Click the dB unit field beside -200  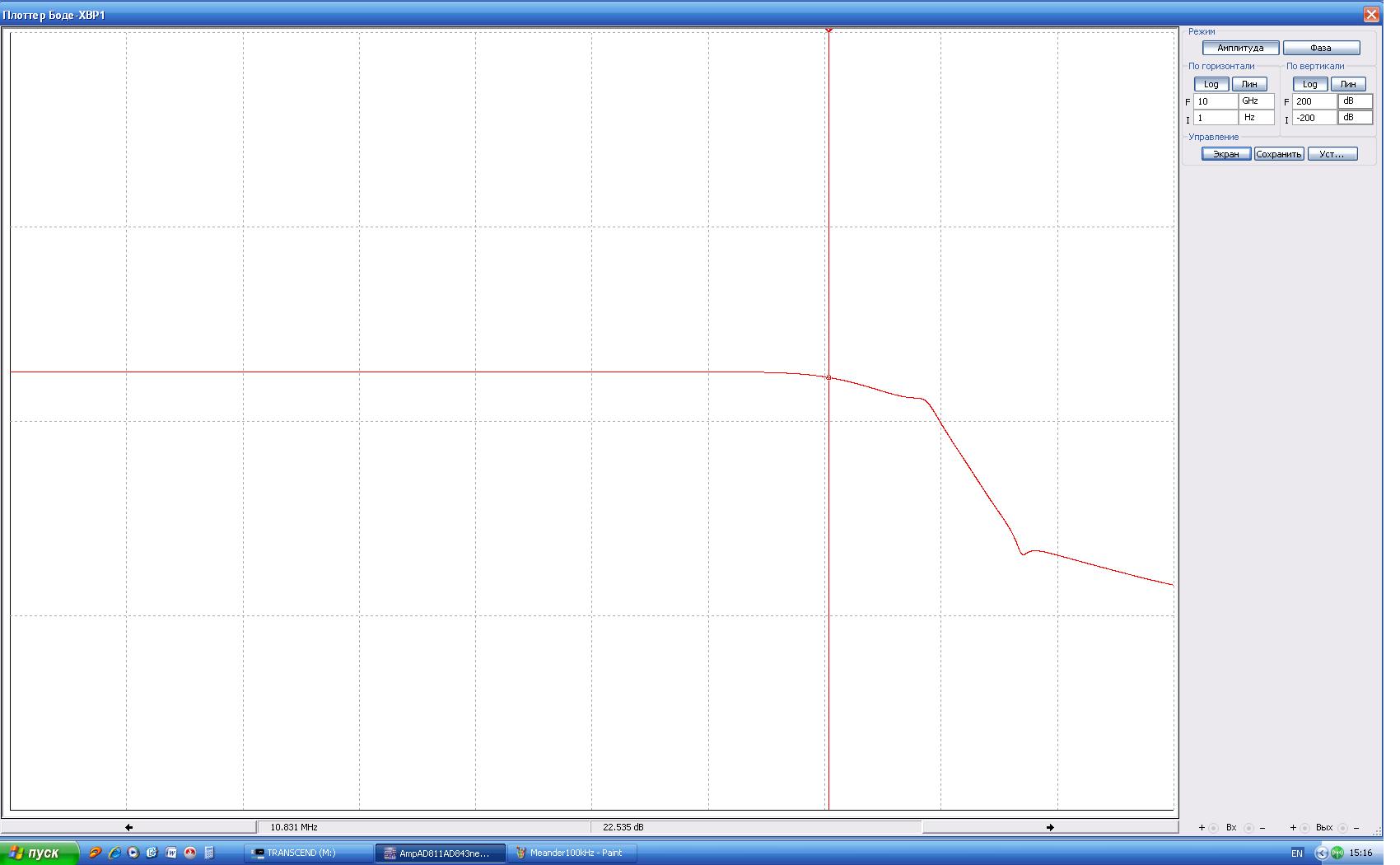[x=1356, y=118]
